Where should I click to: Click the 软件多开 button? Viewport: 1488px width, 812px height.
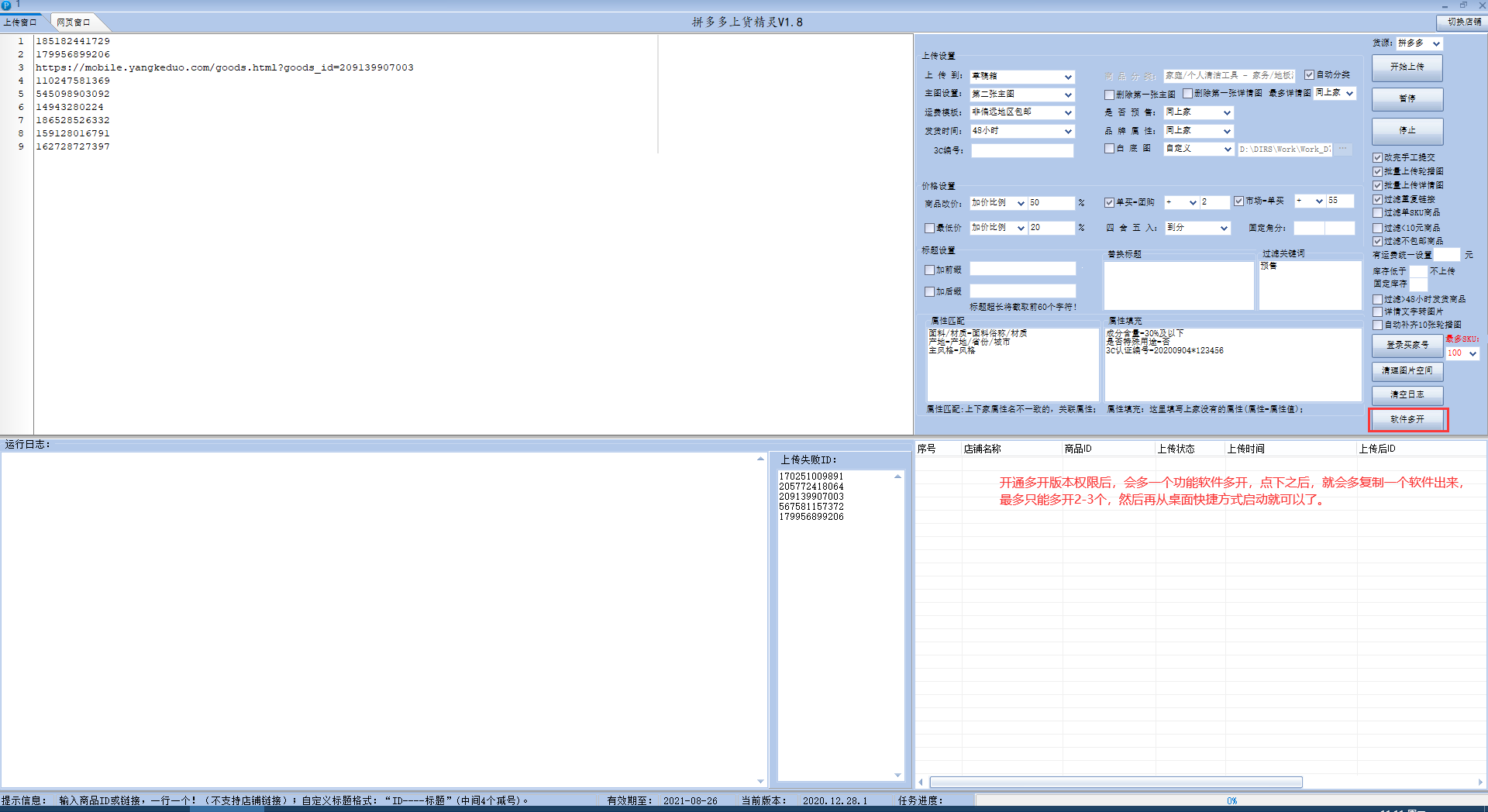1407,419
